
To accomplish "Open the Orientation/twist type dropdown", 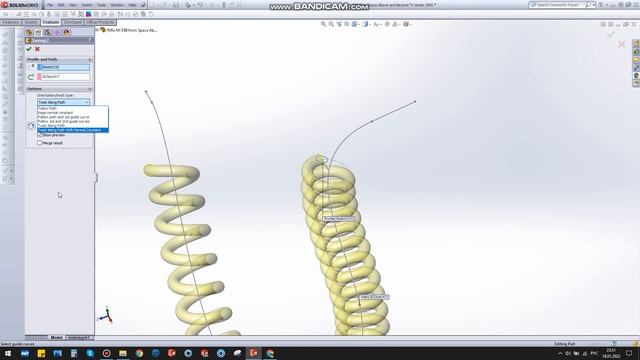I will tap(64, 102).
